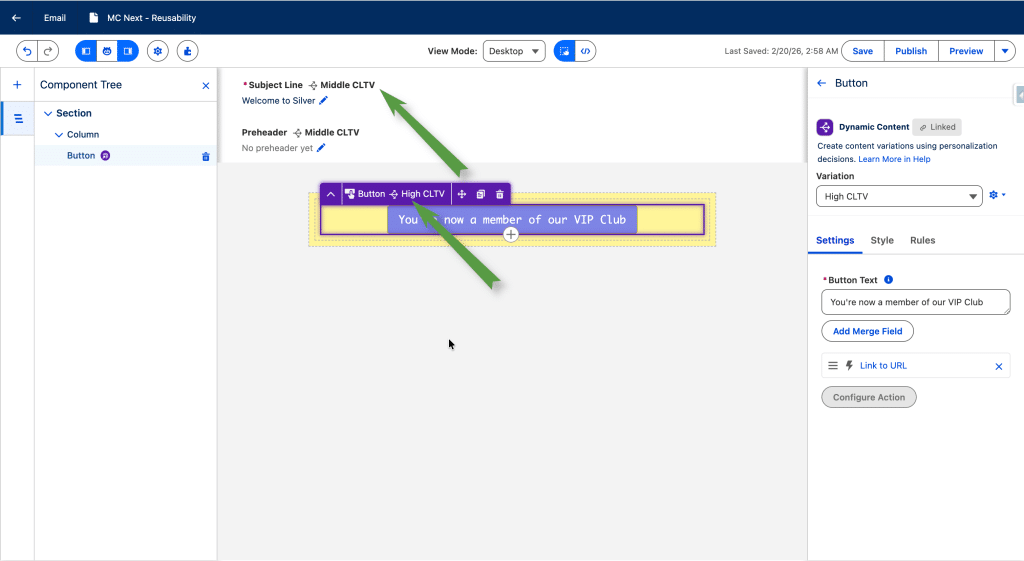The width and height of the screenshot is (1024, 561).
Task: Click into the Button Text field
Action: click(x=915, y=302)
